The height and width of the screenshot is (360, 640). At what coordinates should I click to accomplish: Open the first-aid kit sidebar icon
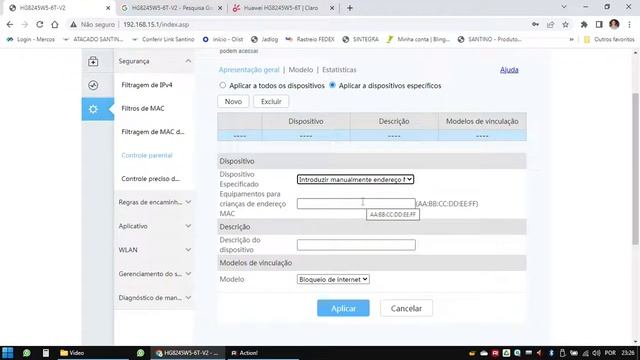tap(93, 61)
